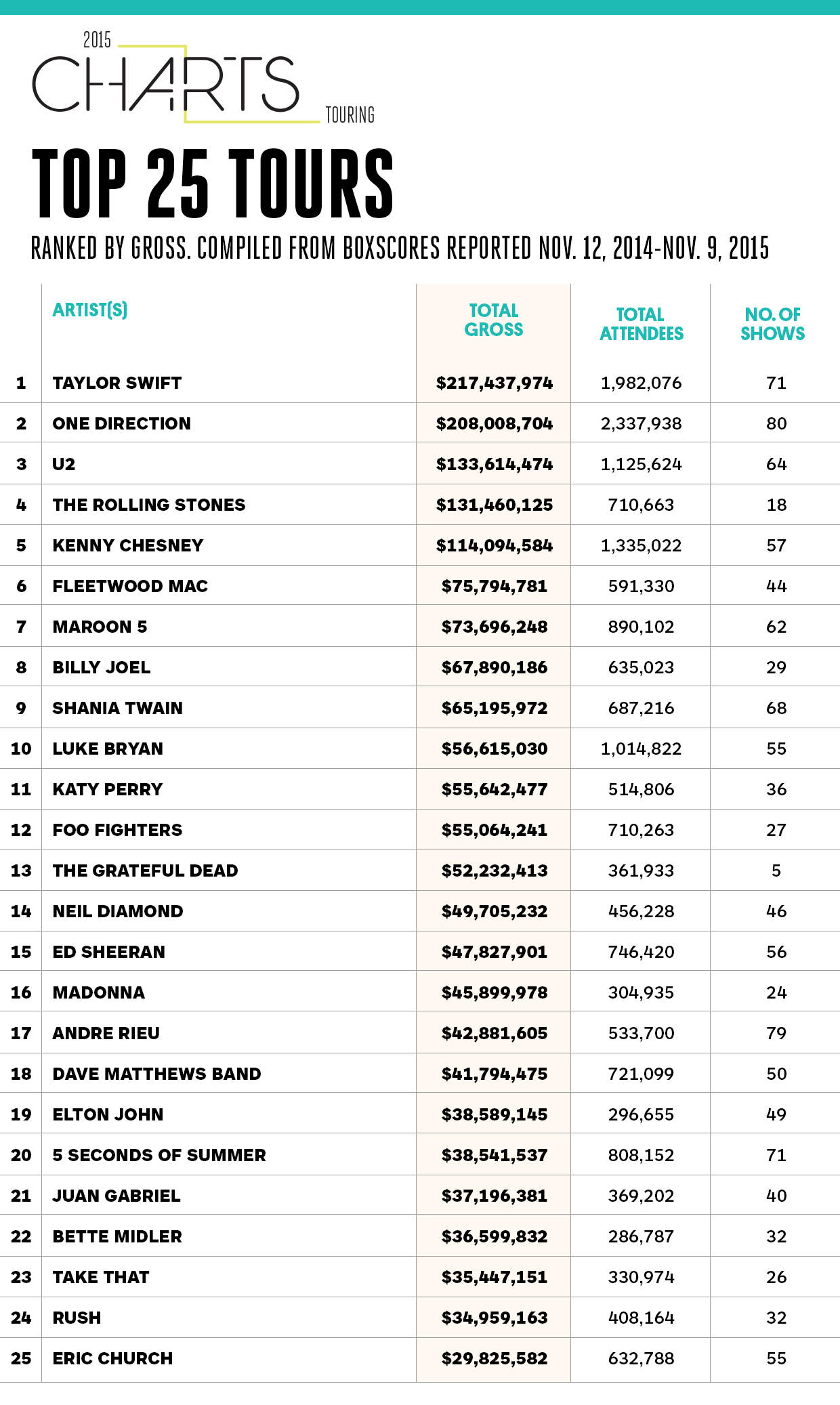Select the Ed Sheeran artist name

click(x=109, y=952)
